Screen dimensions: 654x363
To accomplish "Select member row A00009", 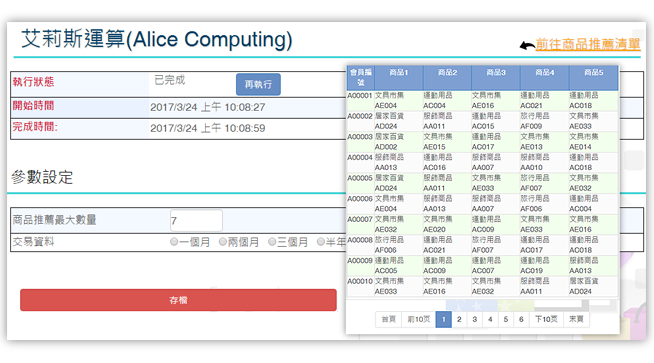I will point(482,266).
